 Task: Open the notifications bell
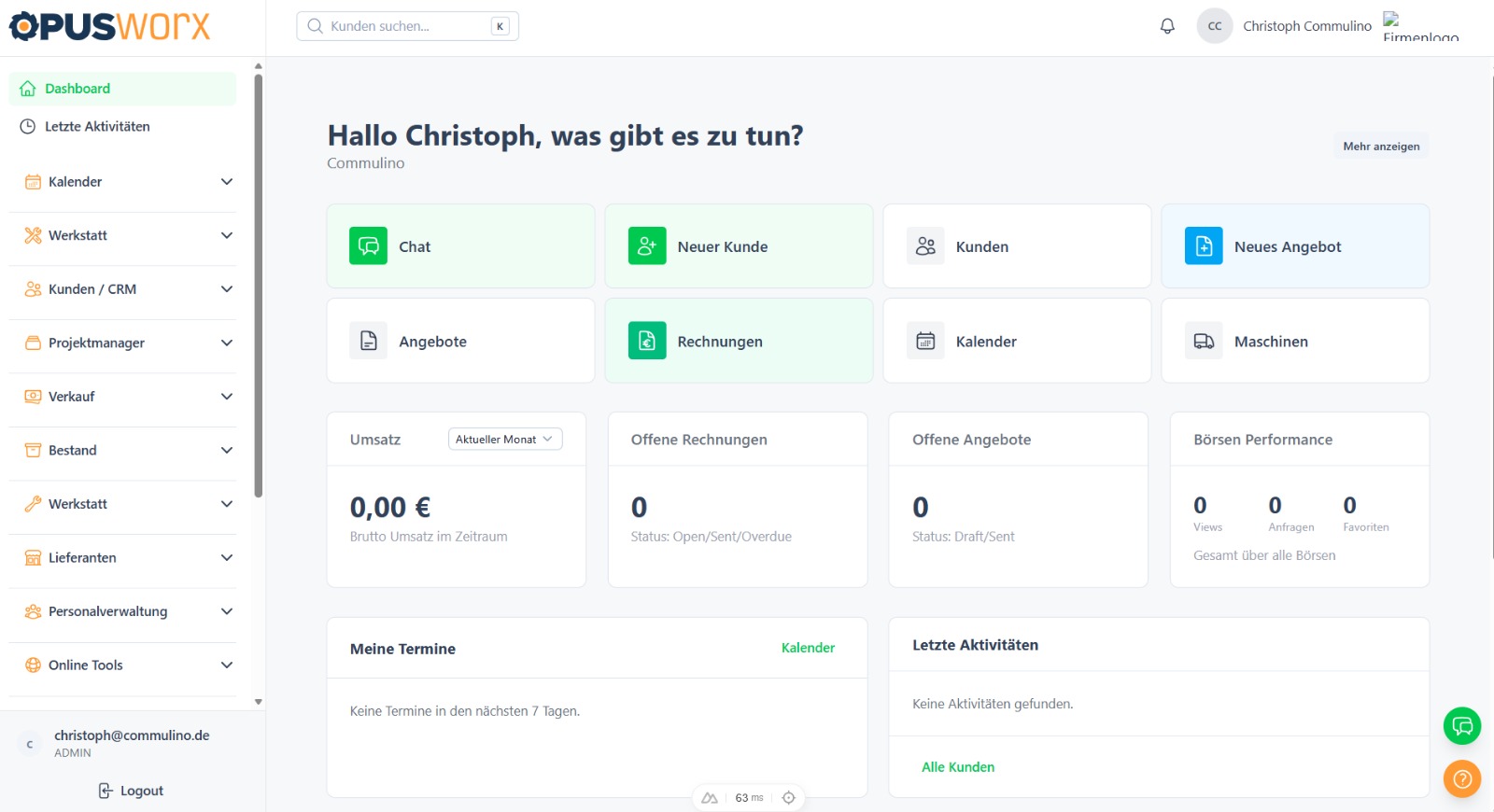click(x=1167, y=26)
